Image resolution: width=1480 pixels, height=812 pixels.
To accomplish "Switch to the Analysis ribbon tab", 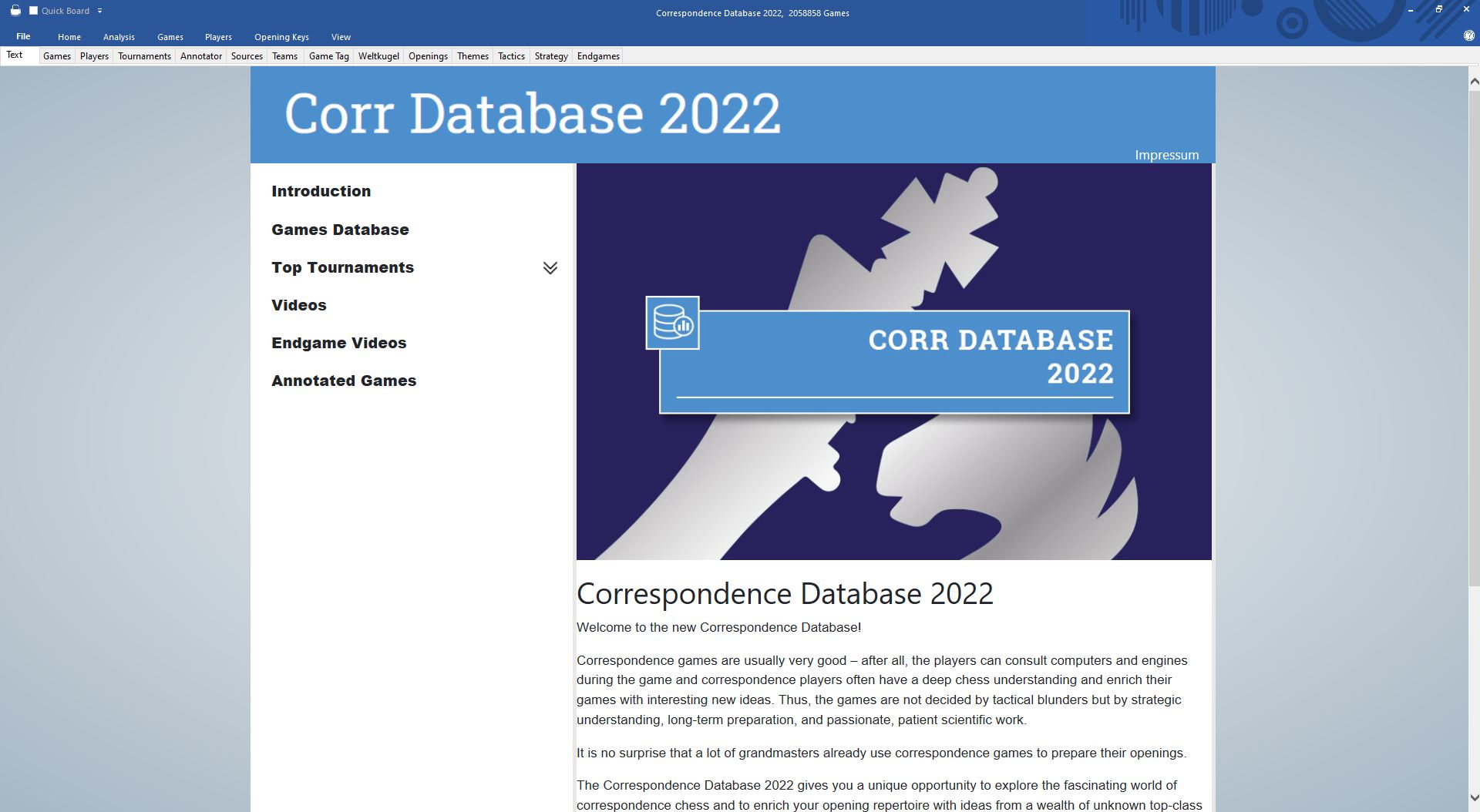I will [119, 37].
